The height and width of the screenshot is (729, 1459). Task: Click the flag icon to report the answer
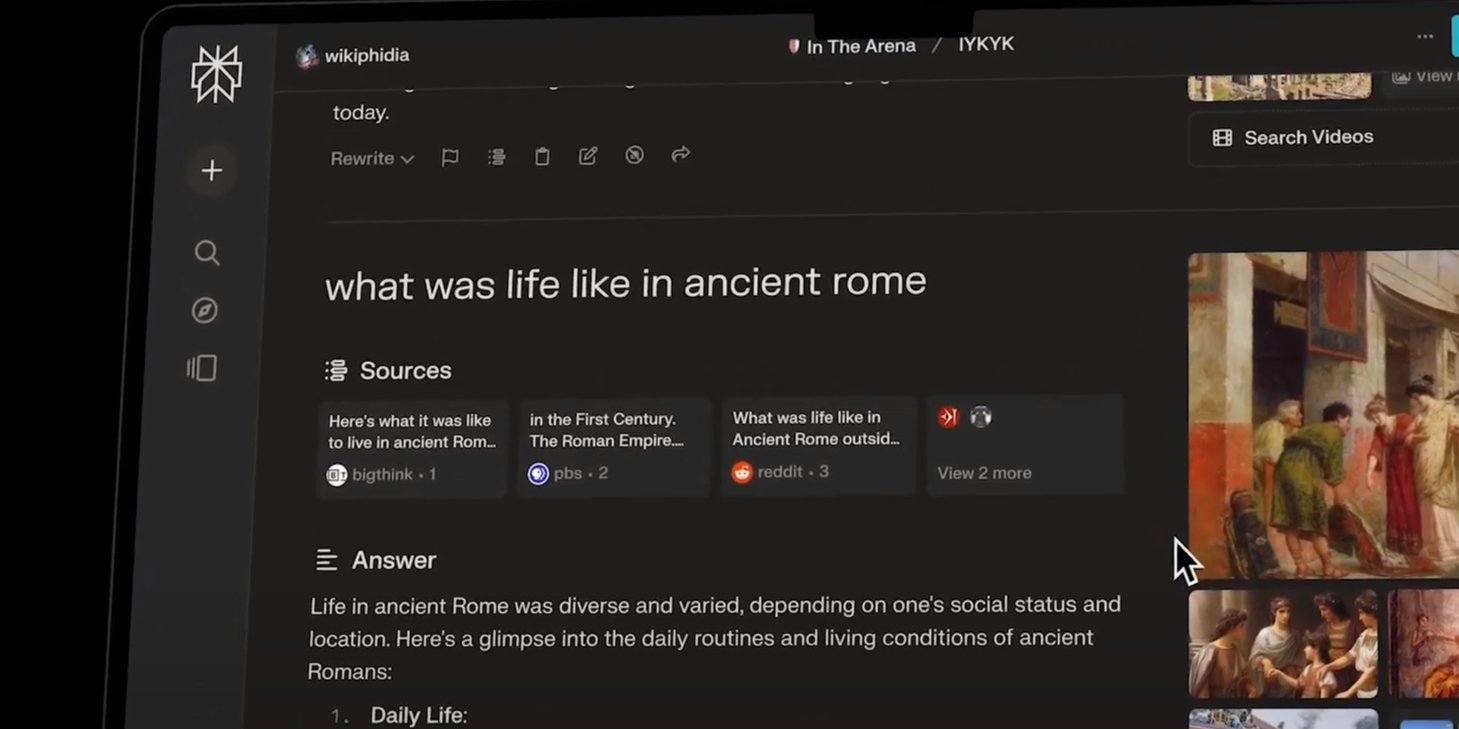point(450,158)
